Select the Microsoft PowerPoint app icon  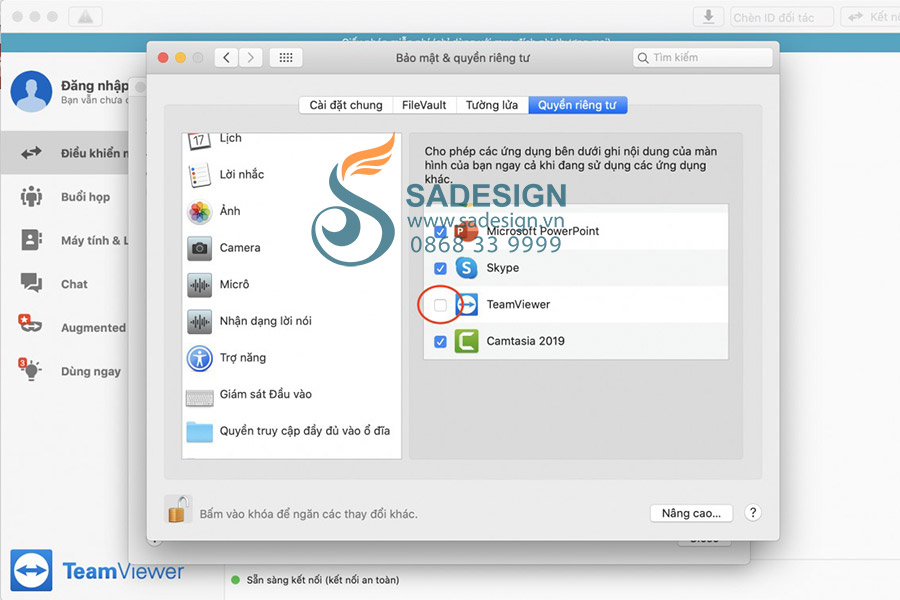466,231
